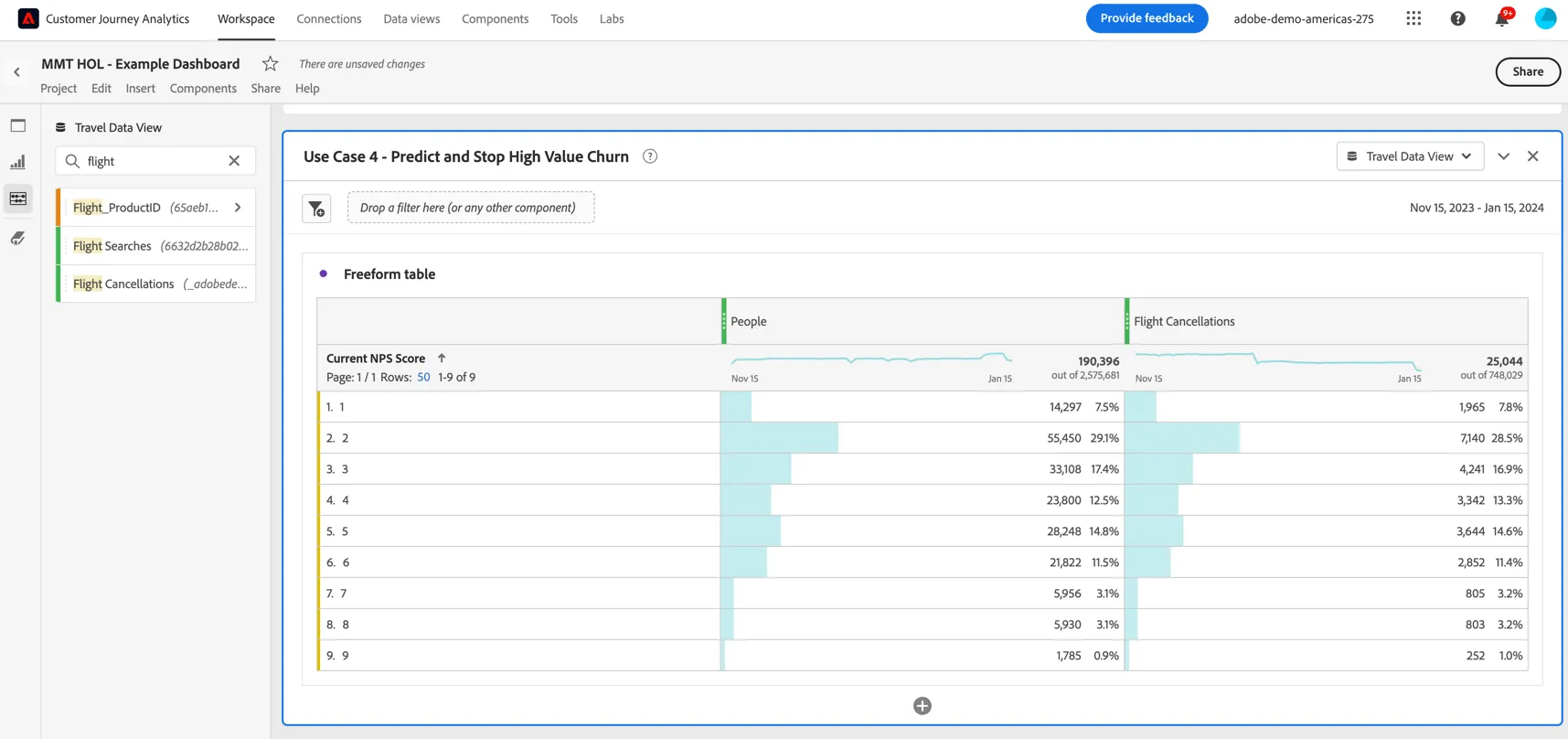Click the Travel Data View stack icon
This screenshot has height=739, width=1568.
60,128
